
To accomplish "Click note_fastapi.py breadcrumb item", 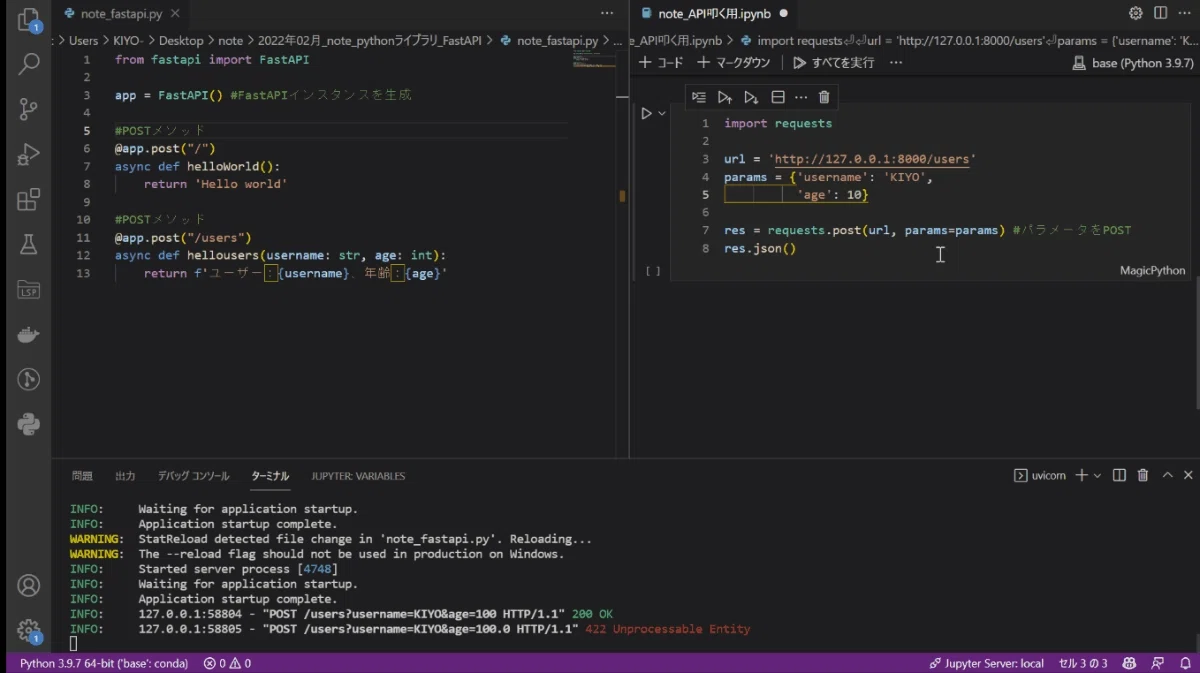I will 549,41.
